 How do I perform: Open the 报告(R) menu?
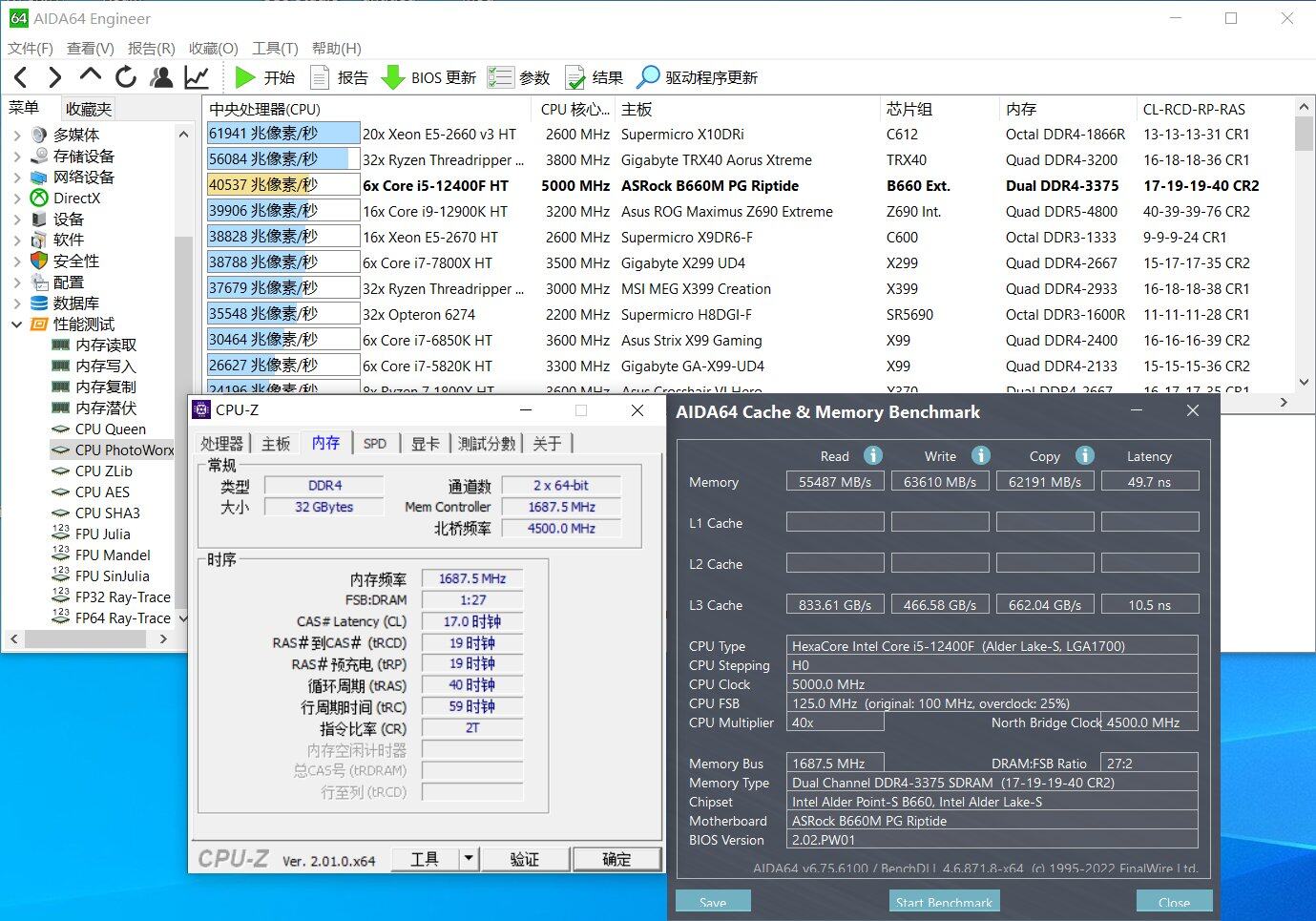pyautogui.click(x=152, y=49)
